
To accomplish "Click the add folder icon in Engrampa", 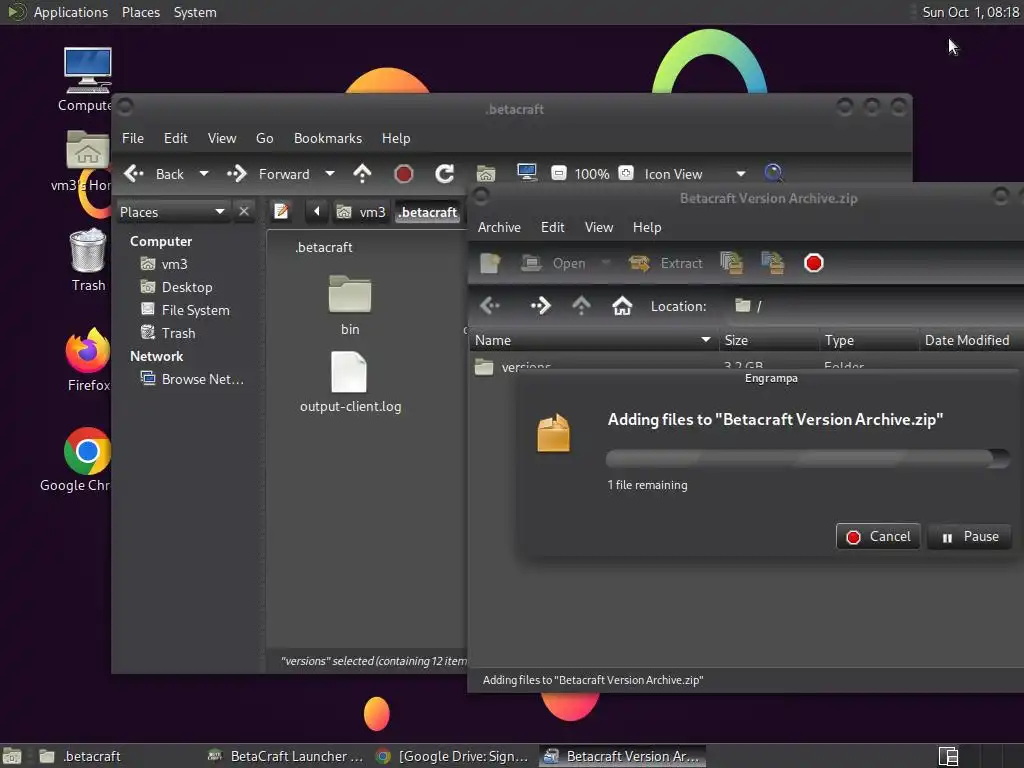I will coord(773,263).
